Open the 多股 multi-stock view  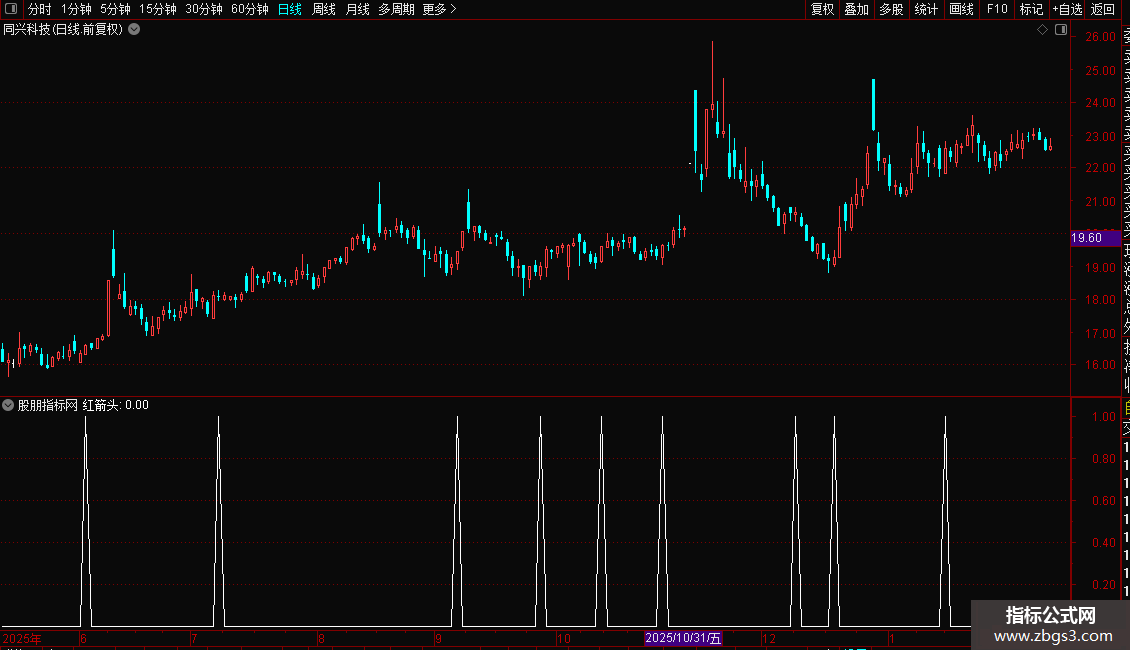click(891, 9)
